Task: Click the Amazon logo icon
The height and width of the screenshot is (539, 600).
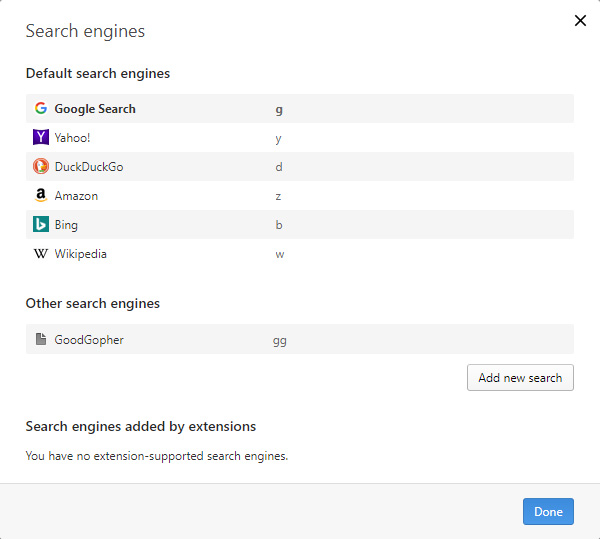Action: (x=41, y=196)
